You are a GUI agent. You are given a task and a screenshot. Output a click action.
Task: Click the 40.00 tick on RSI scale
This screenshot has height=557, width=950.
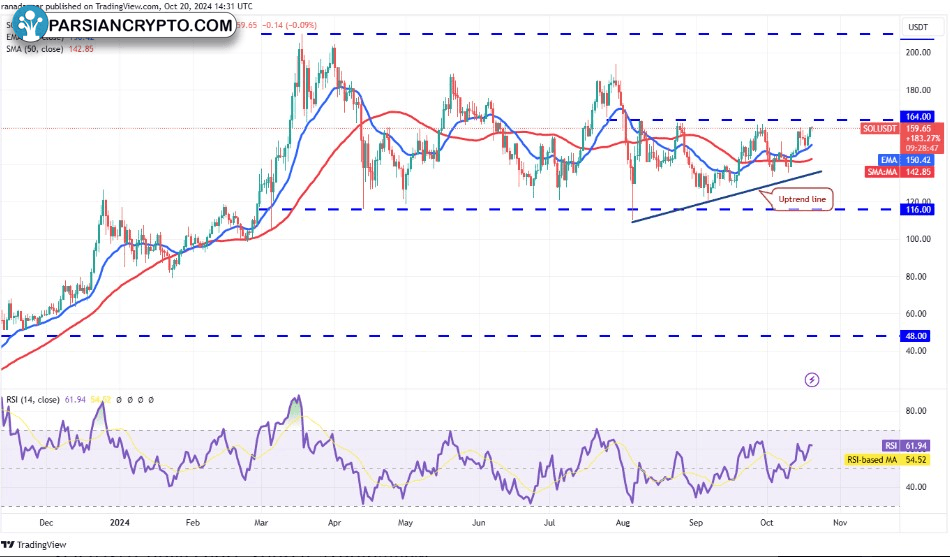915,487
